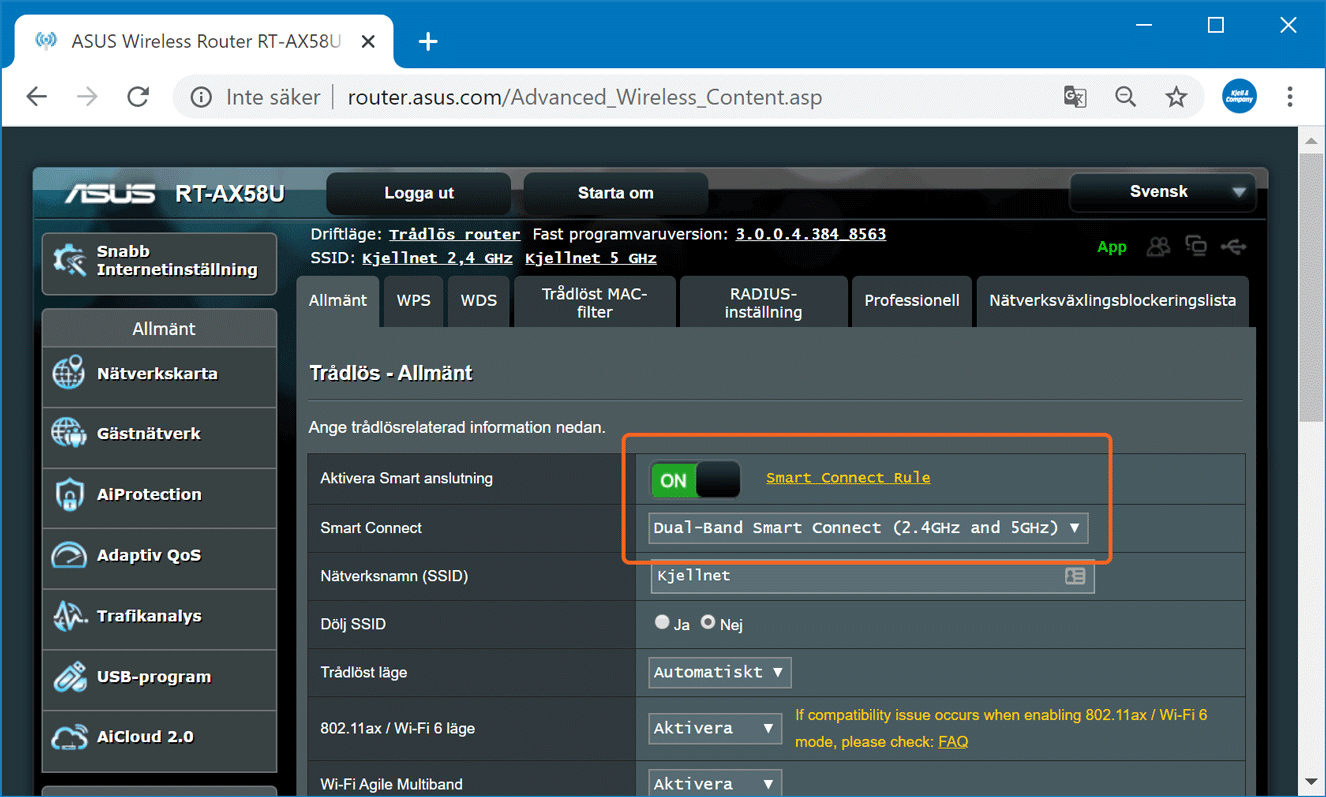The width and height of the screenshot is (1326, 797).
Task: Switch to the Professionell tab
Action: pyautogui.click(x=911, y=301)
